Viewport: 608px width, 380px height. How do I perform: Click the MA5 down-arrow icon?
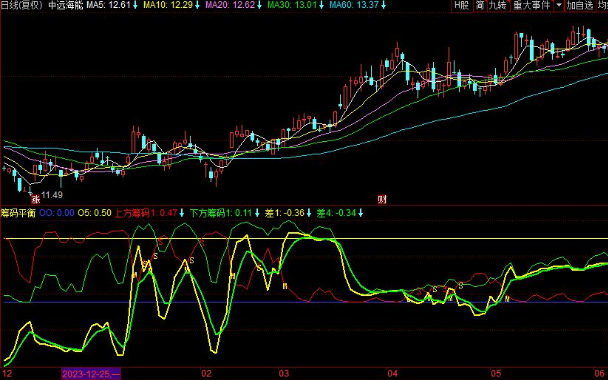pos(135,5)
